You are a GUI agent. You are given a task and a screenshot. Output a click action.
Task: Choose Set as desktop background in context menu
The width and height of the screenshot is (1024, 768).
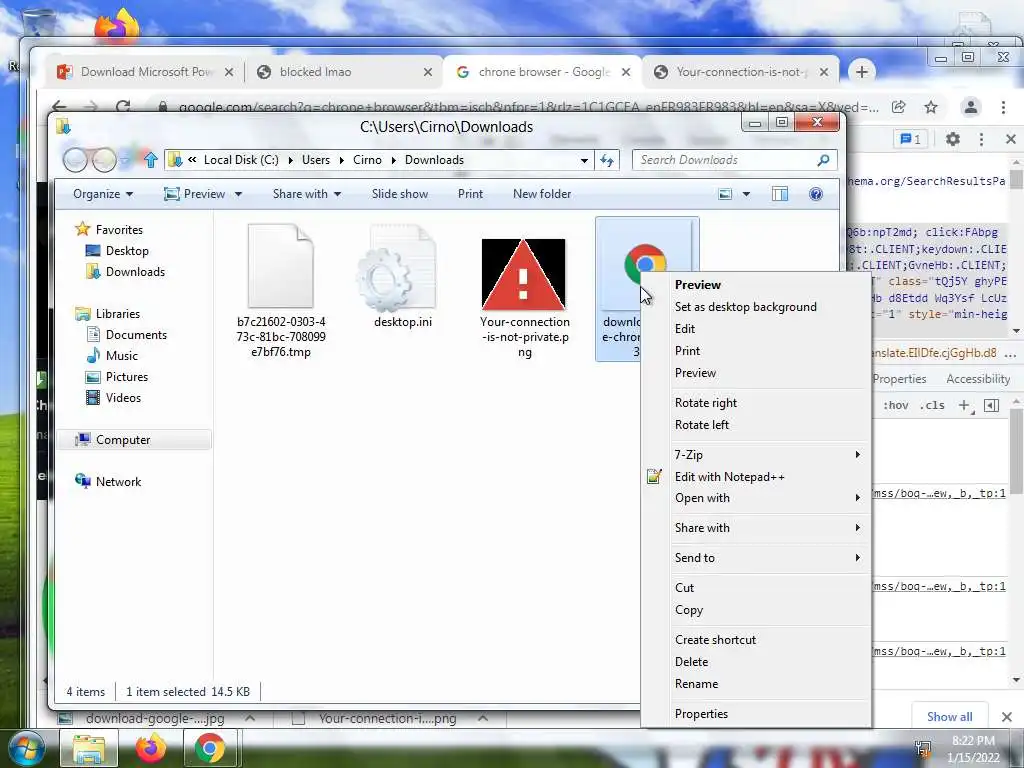pyautogui.click(x=745, y=307)
